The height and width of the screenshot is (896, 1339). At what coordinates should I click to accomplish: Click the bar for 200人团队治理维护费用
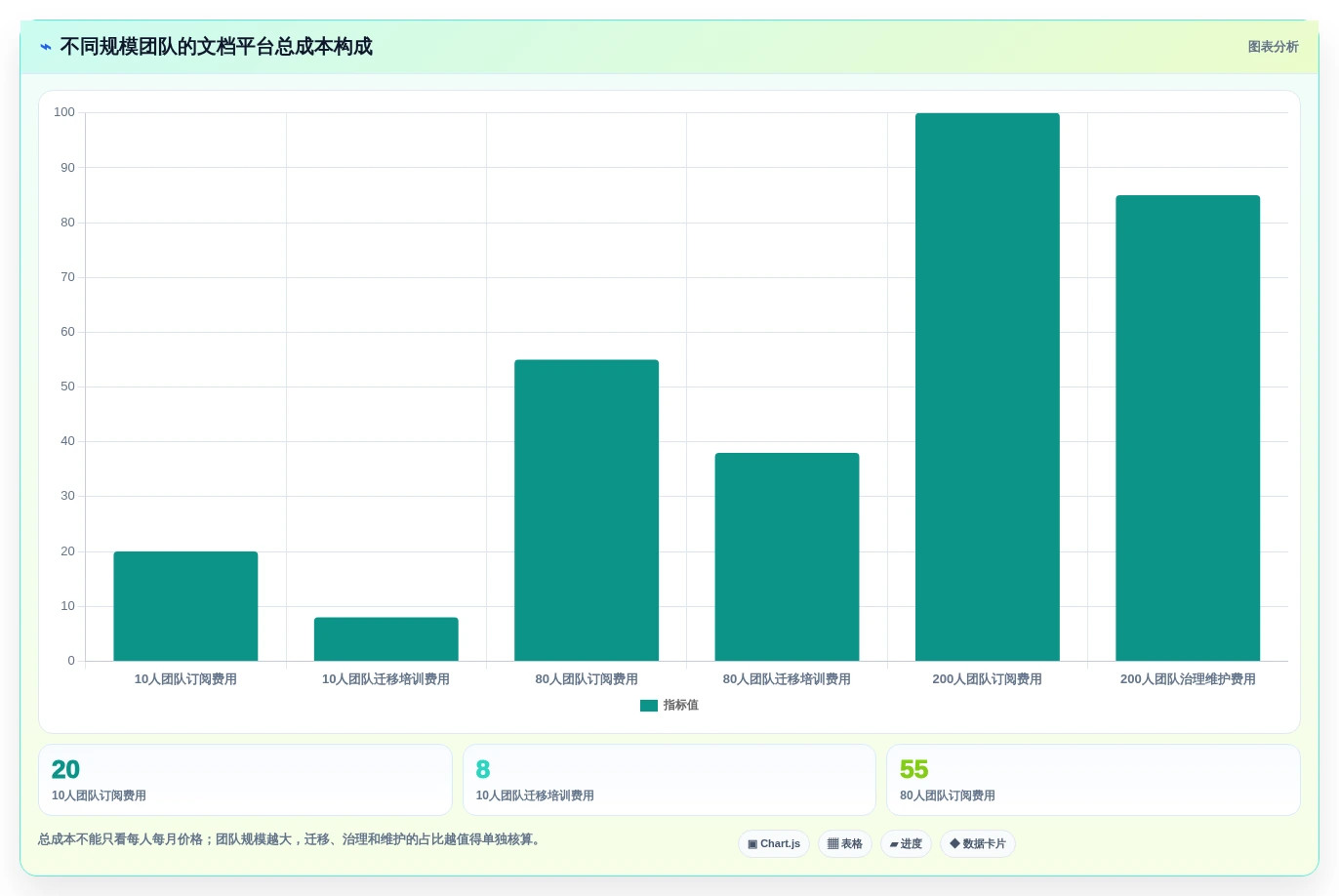[x=1188, y=428]
